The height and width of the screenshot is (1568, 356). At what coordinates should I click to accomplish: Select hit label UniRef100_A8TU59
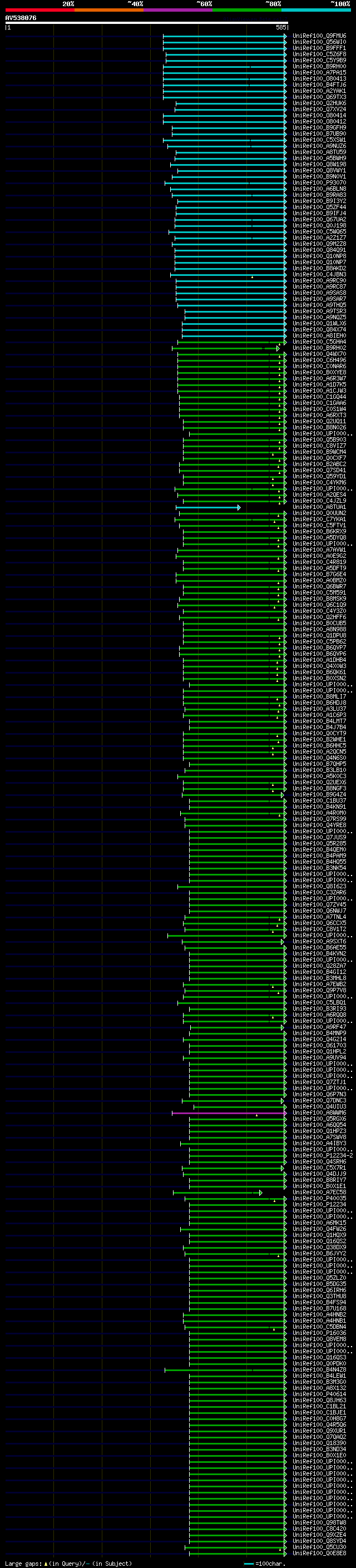pyautogui.click(x=319, y=152)
